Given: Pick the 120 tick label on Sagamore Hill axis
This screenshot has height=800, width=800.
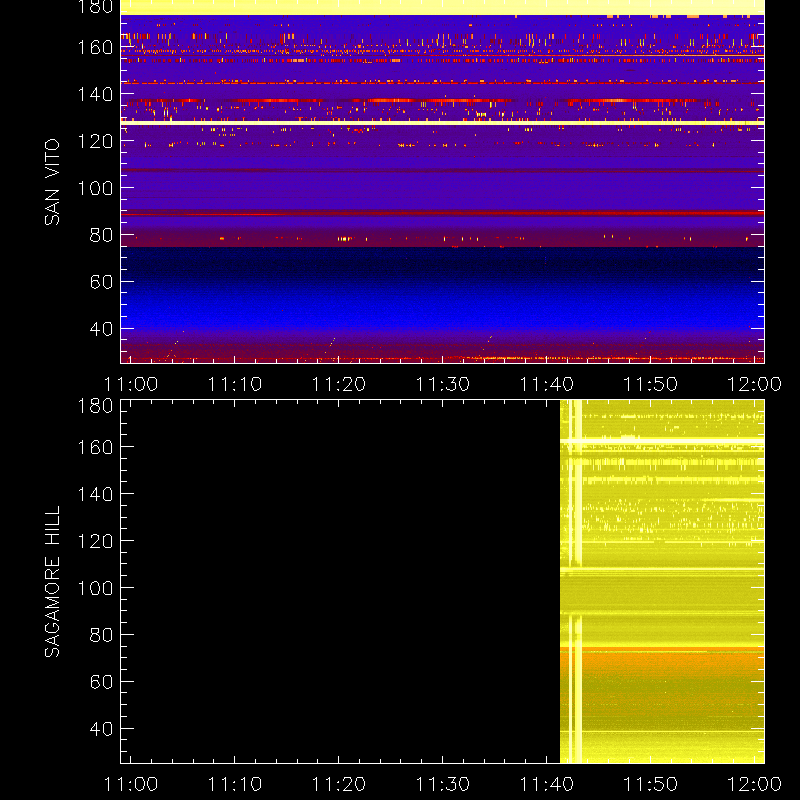Looking at the screenshot, I should pyautogui.click(x=95, y=541).
